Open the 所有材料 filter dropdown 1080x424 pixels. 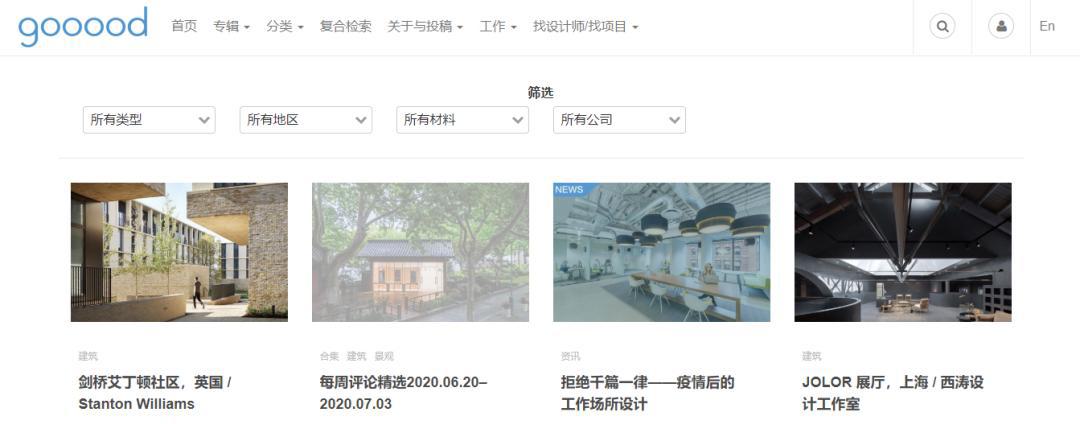[x=463, y=120]
